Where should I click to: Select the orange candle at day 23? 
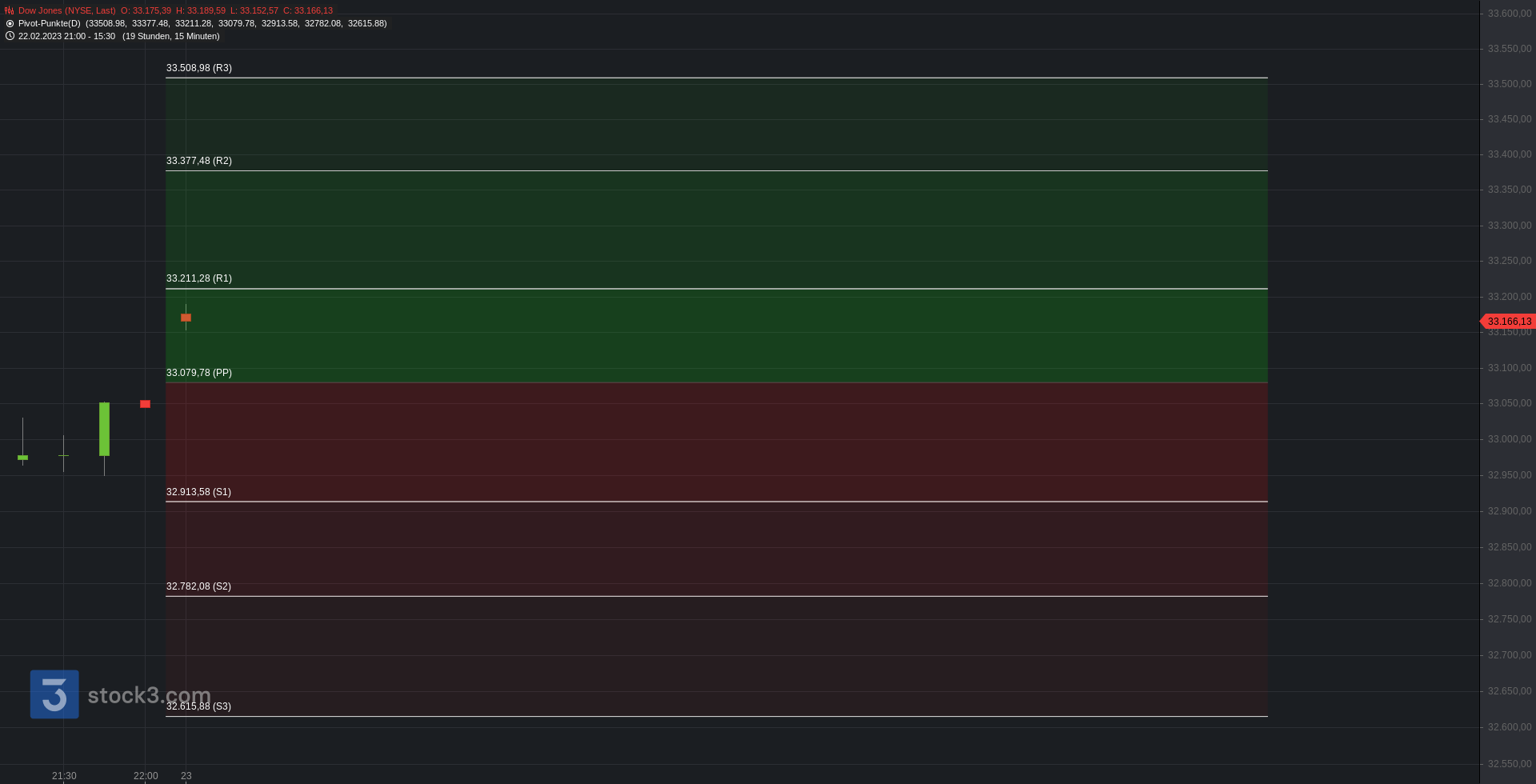(186, 318)
